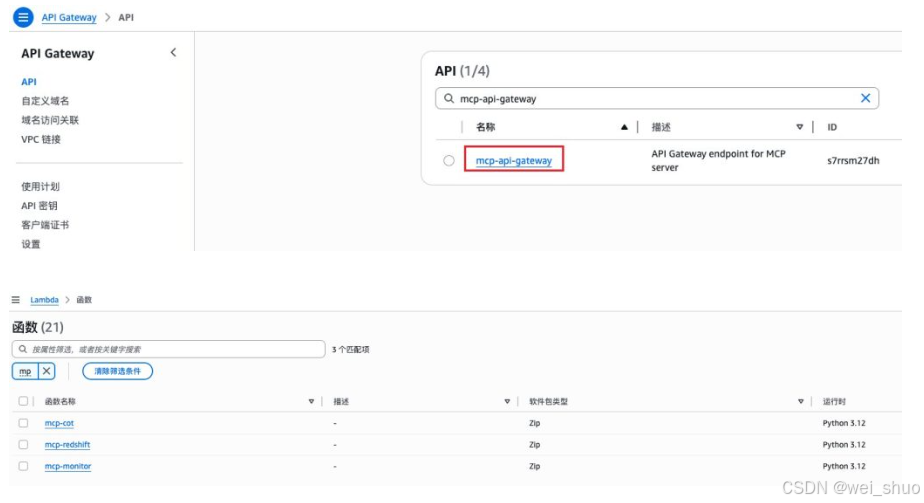Click Python 3.12 runtime in mcp-cot row
This screenshot has width=924, height=503.
click(844, 423)
